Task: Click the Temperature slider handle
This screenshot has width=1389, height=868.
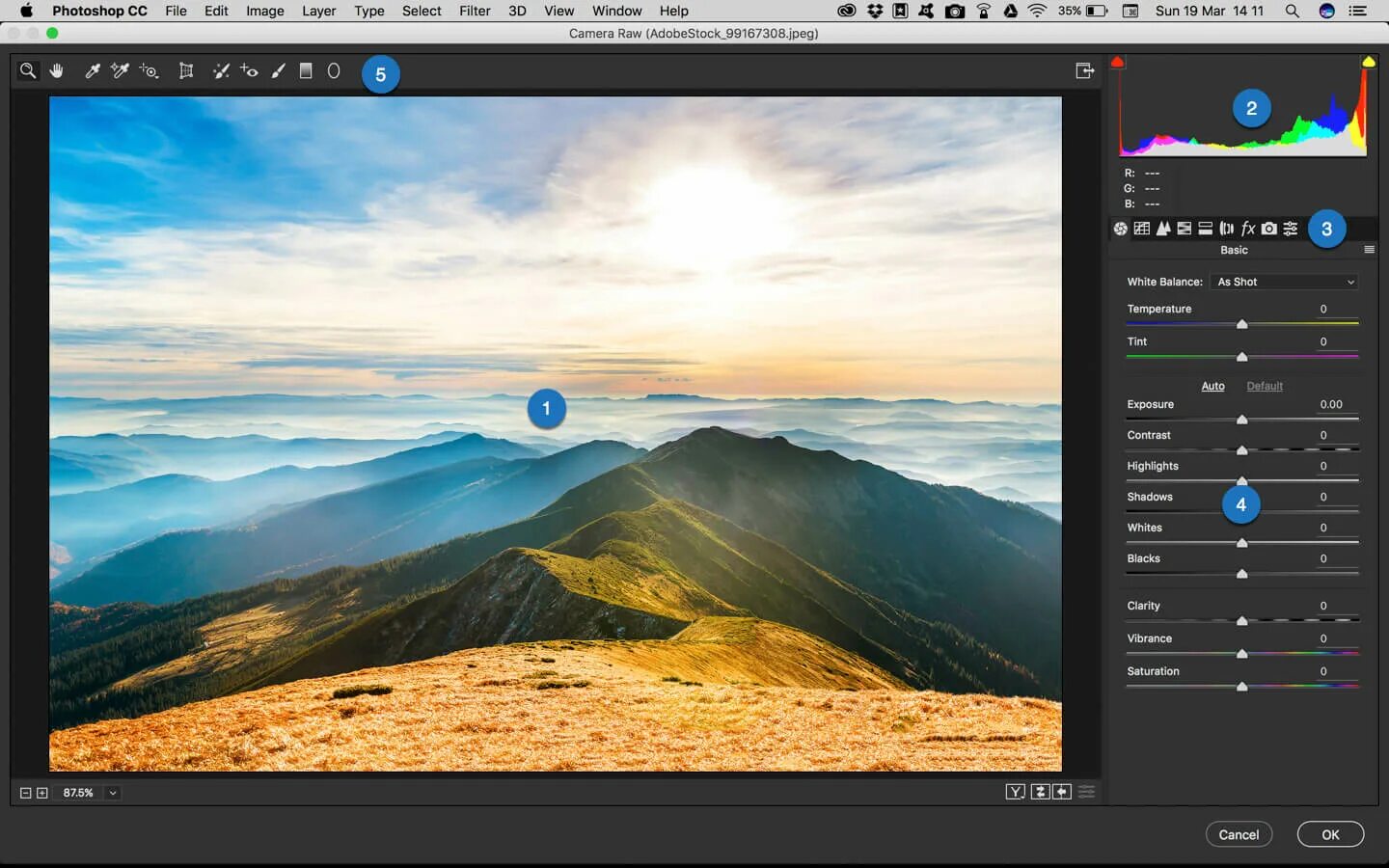Action: coord(1242,324)
